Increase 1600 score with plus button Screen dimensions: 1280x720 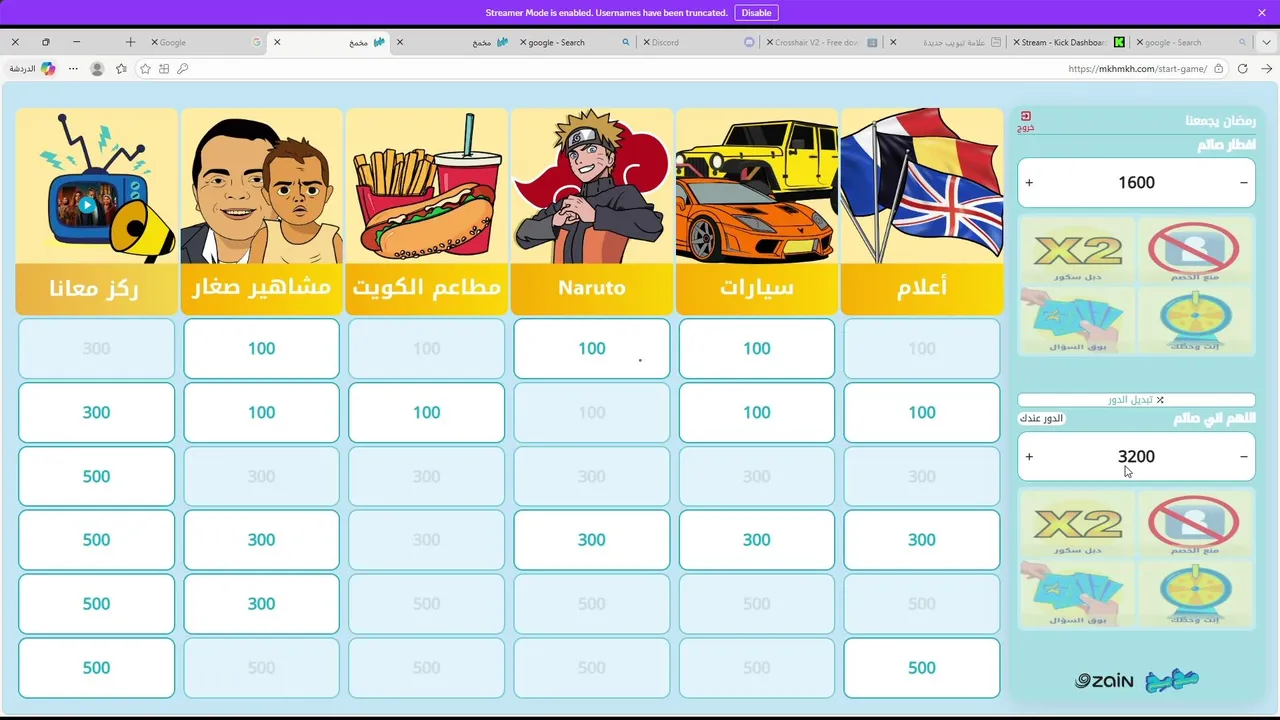click(1029, 183)
